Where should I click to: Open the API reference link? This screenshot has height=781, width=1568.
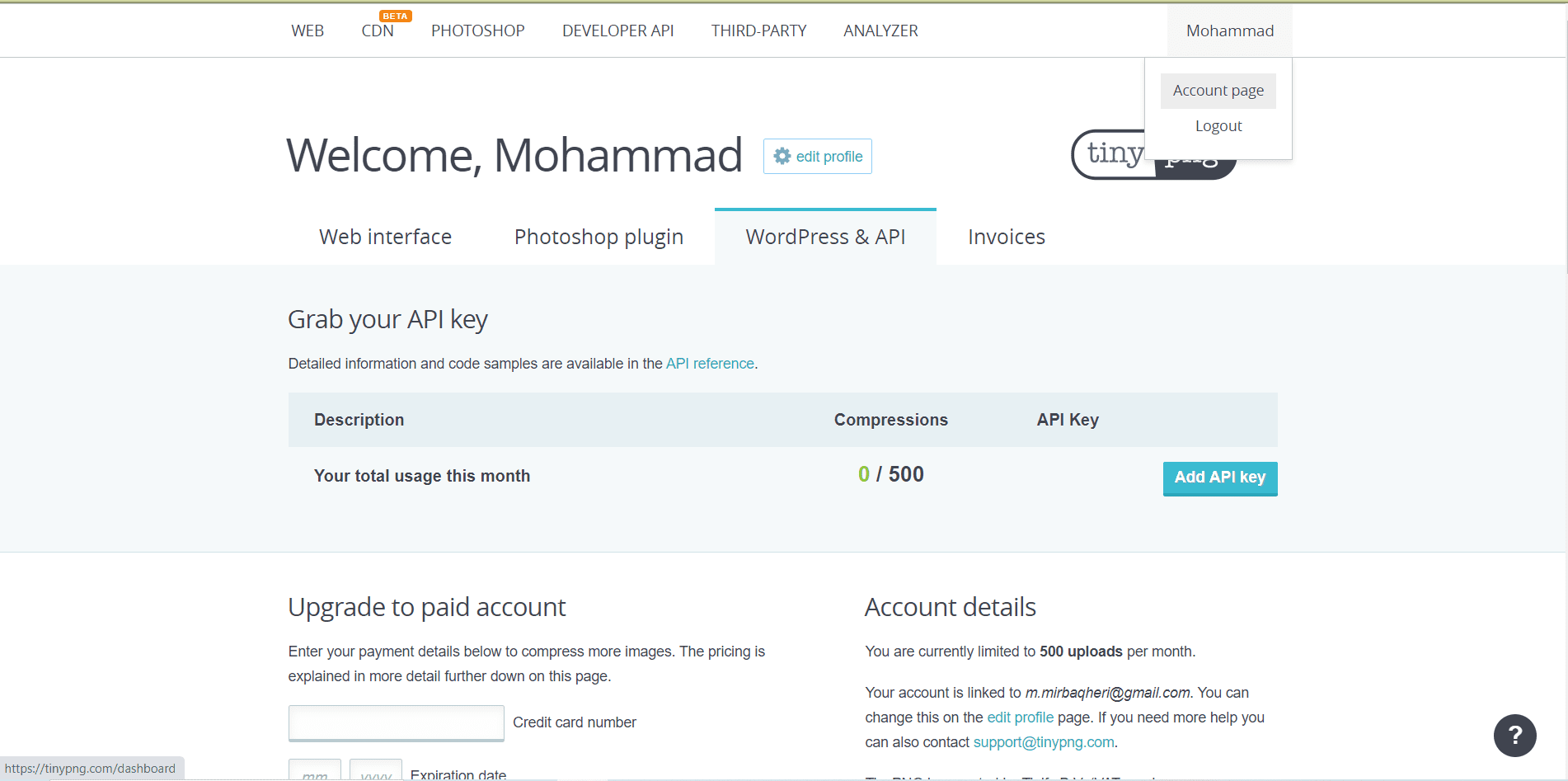710,364
